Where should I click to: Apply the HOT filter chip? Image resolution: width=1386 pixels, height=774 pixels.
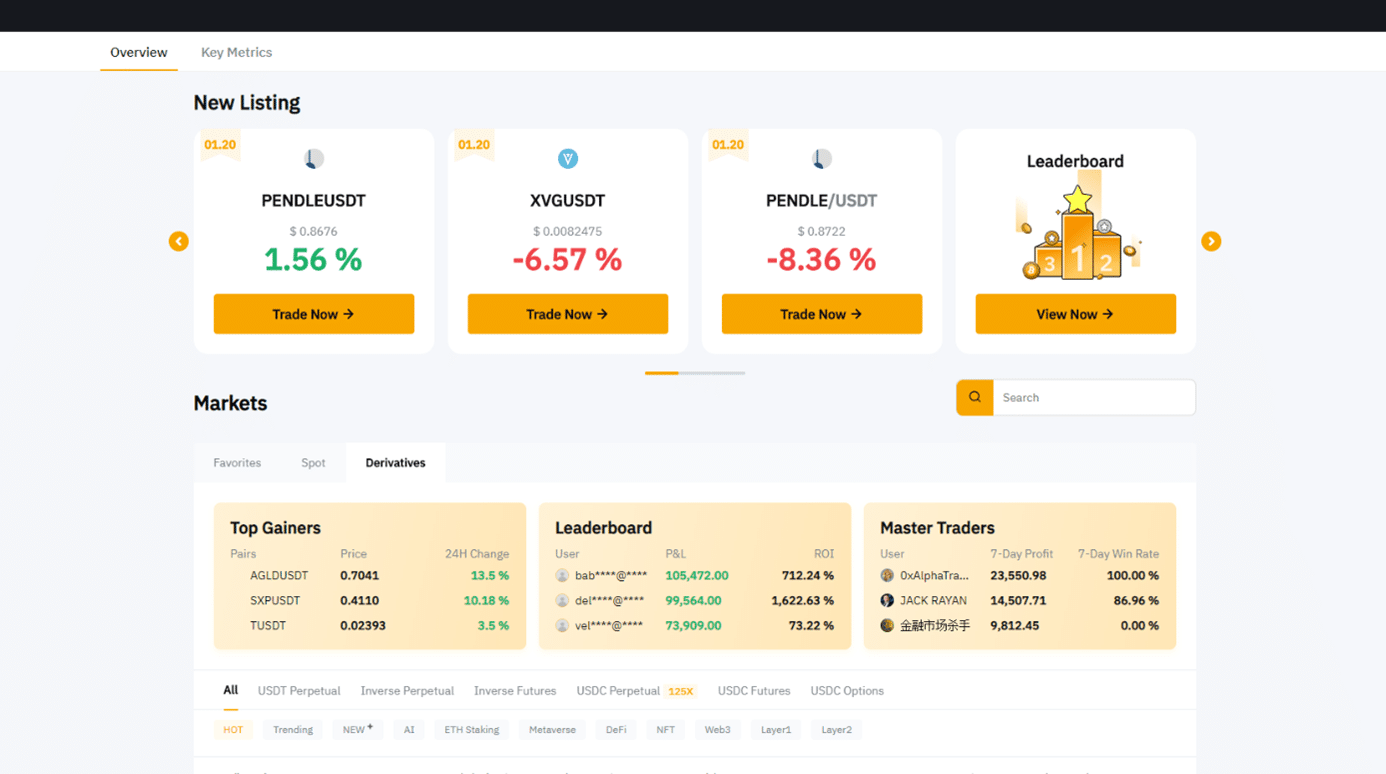233,730
